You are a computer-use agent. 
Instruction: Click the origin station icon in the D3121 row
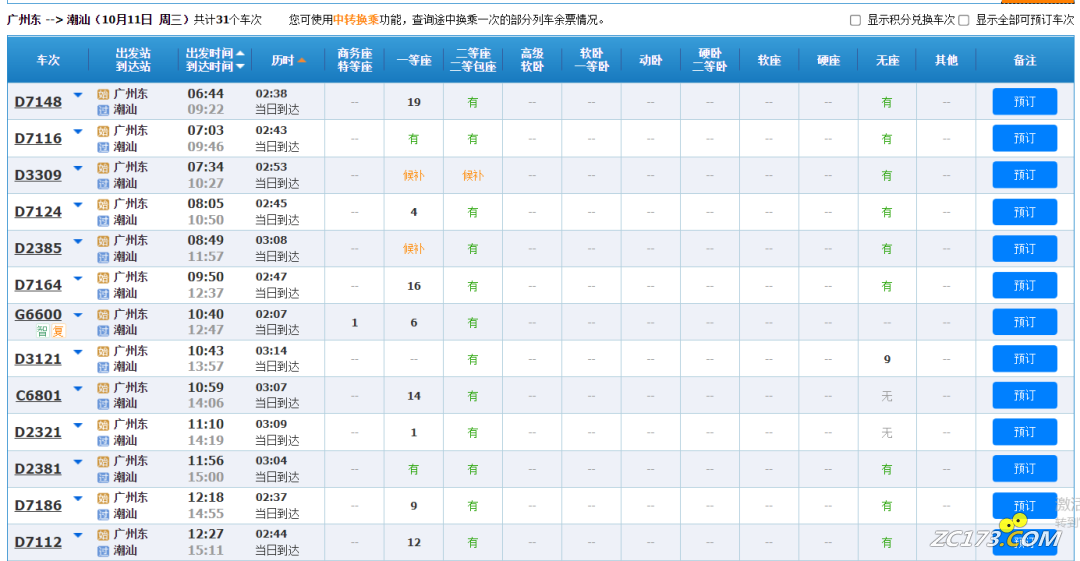coord(103,351)
